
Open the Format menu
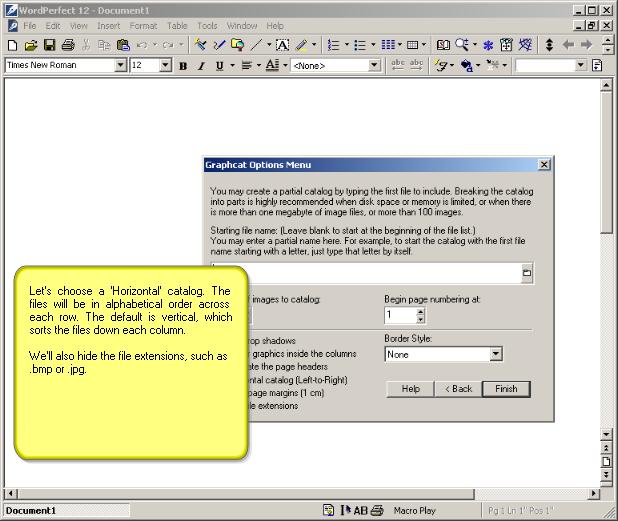coord(143,26)
